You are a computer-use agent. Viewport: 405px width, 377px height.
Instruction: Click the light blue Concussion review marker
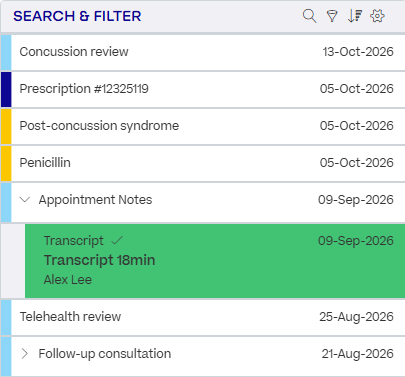(x=6, y=52)
